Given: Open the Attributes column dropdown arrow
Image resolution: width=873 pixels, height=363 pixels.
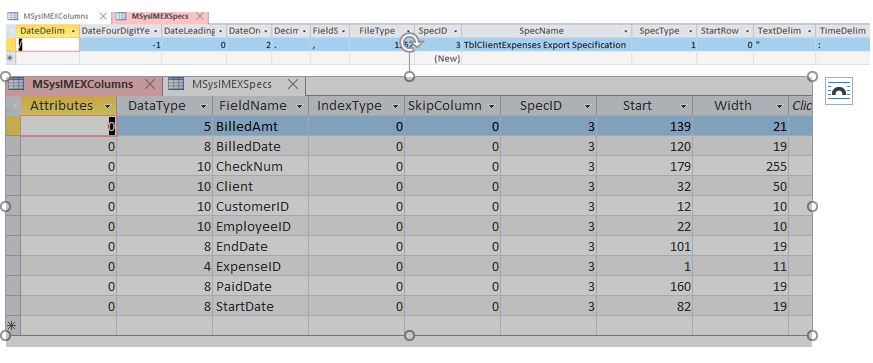Looking at the screenshot, I should click(107, 106).
